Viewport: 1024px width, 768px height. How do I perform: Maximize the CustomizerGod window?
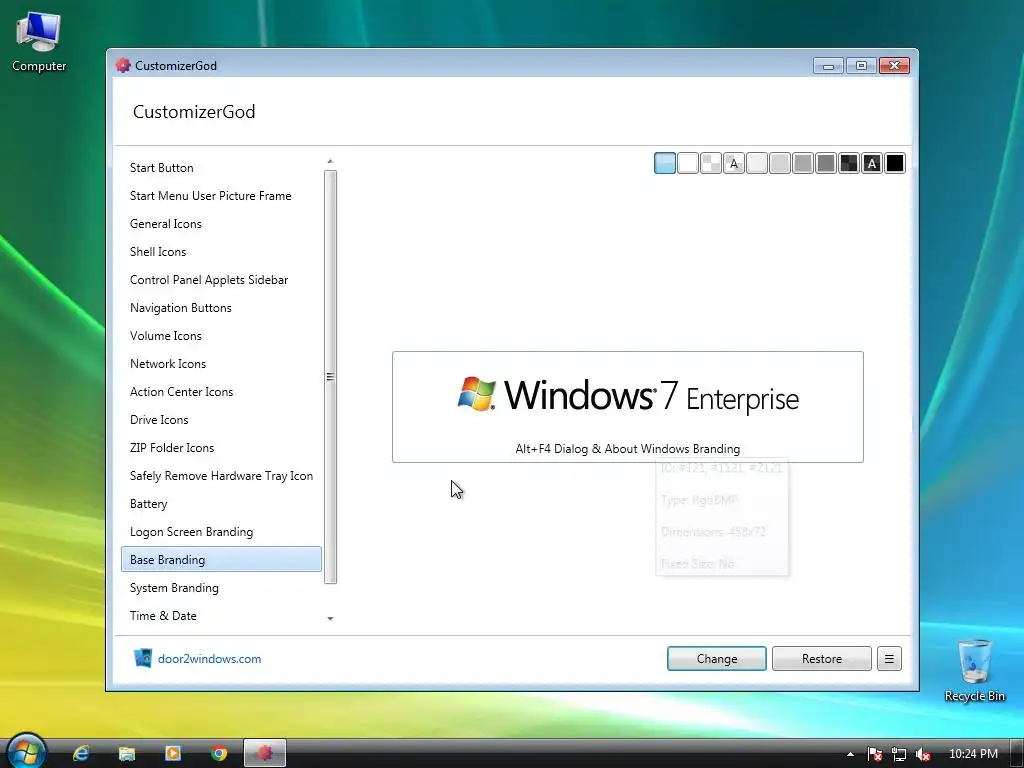tap(861, 65)
